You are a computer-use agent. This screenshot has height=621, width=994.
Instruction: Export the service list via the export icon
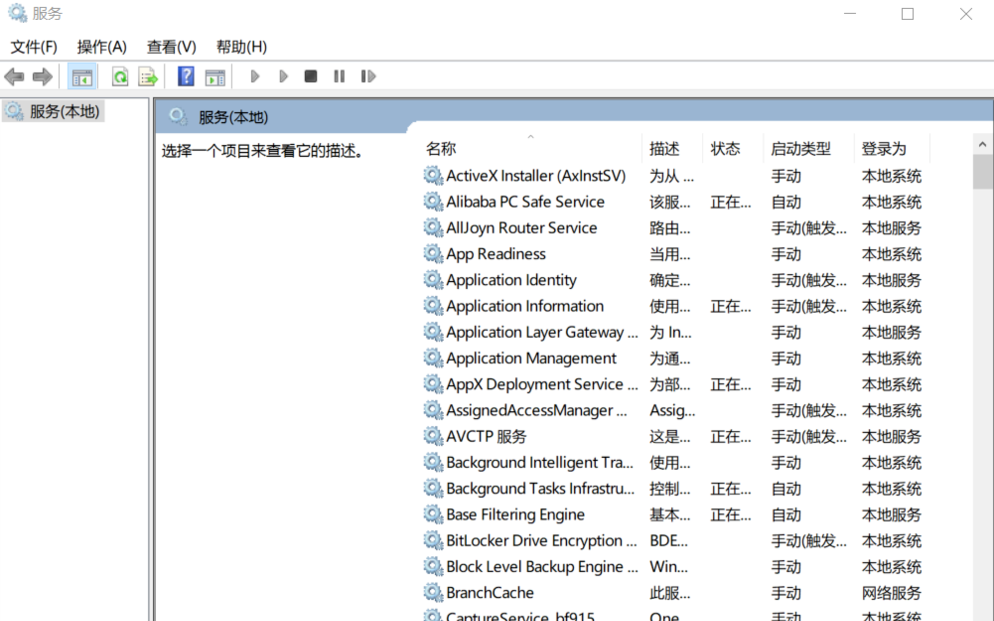click(148, 76)
